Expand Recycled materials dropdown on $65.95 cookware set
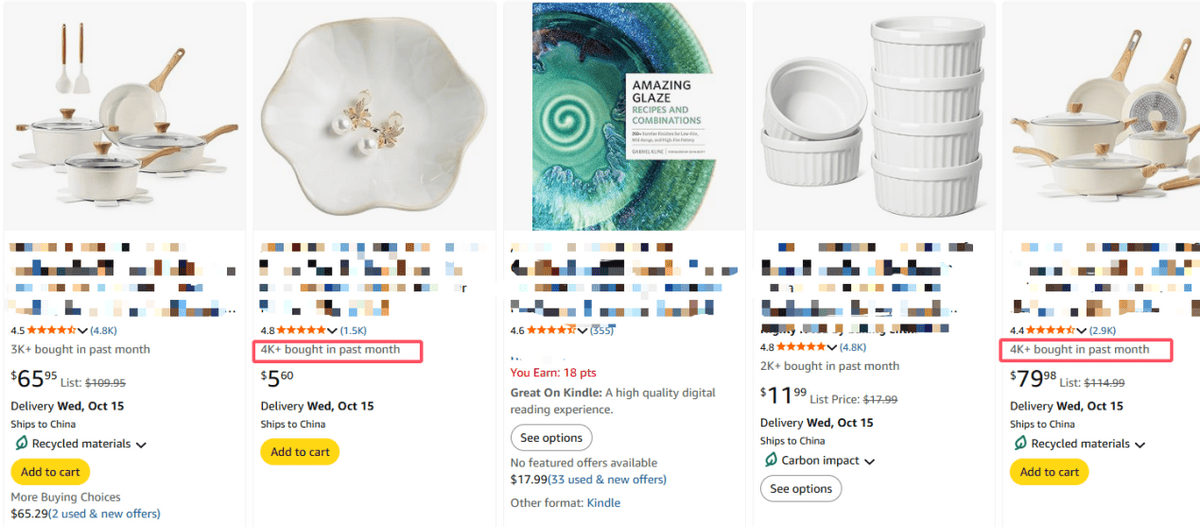1200x527 pixels. point(141,444)
